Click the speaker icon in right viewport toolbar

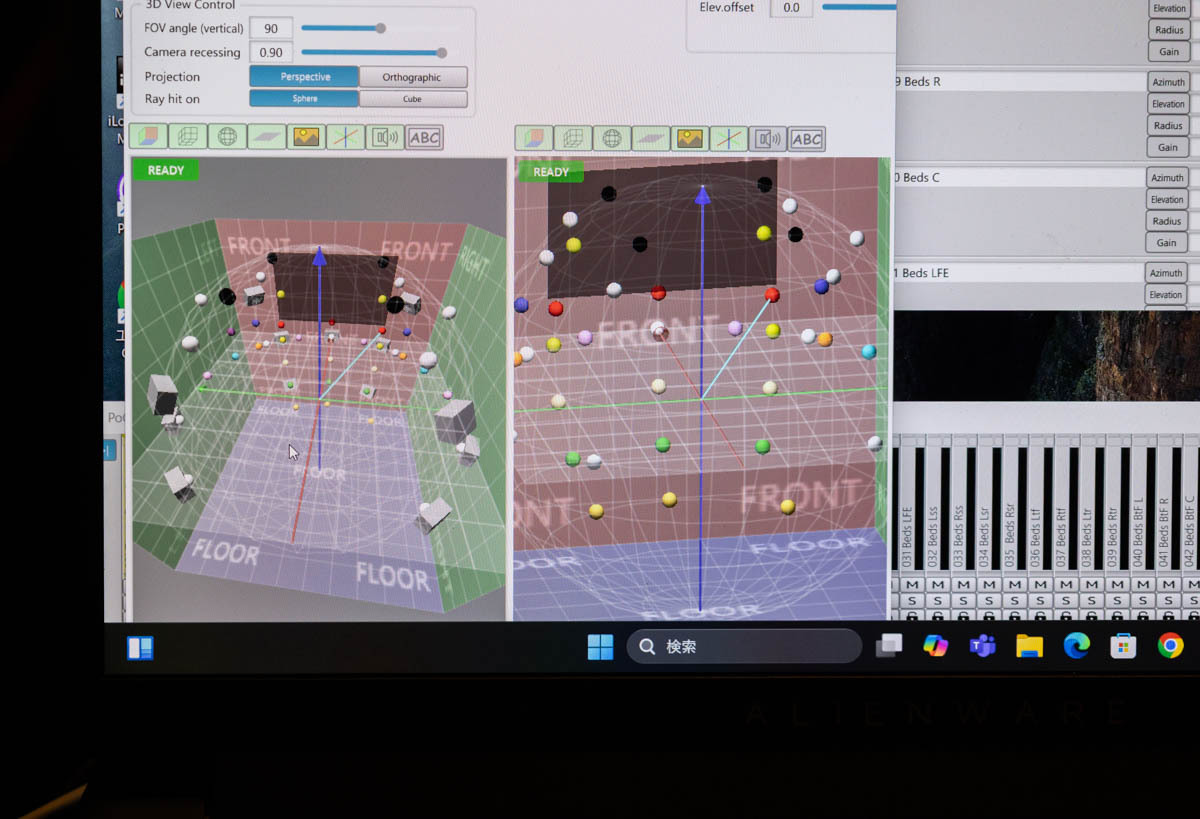[x=767, y=139]
